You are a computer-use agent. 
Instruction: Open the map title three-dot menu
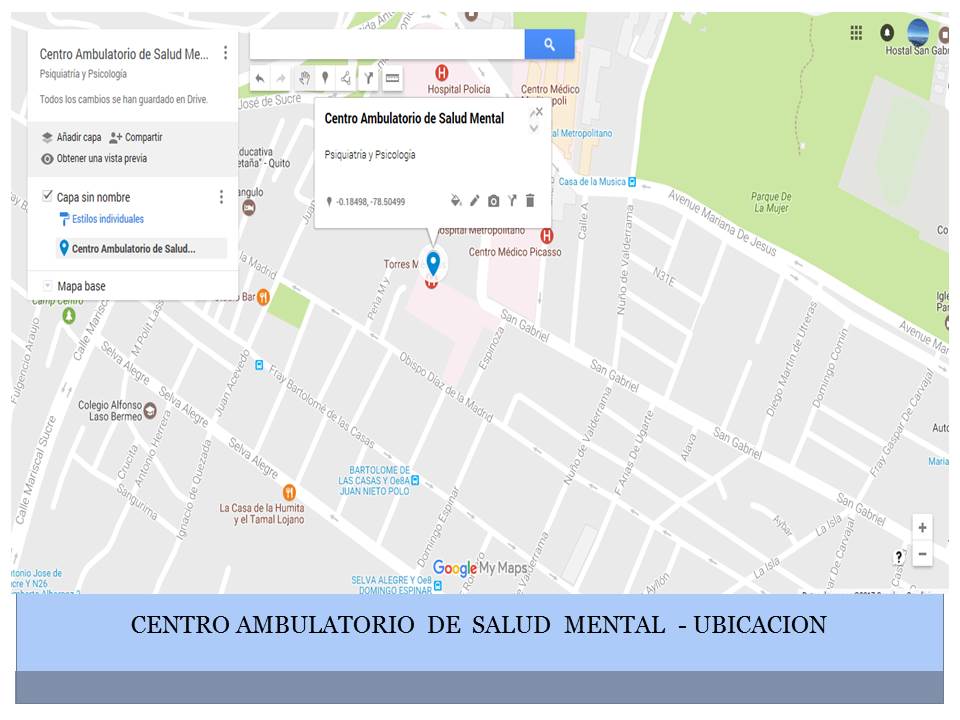pos(226,53)
